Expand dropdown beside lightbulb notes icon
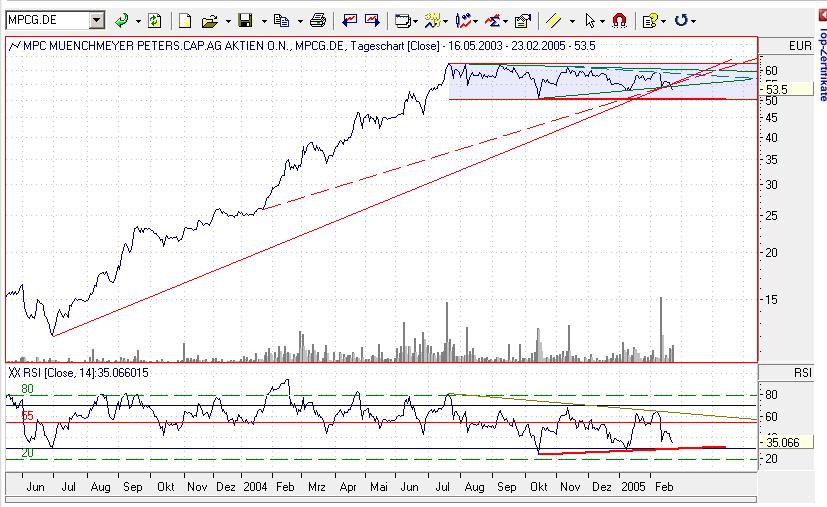 663,22
